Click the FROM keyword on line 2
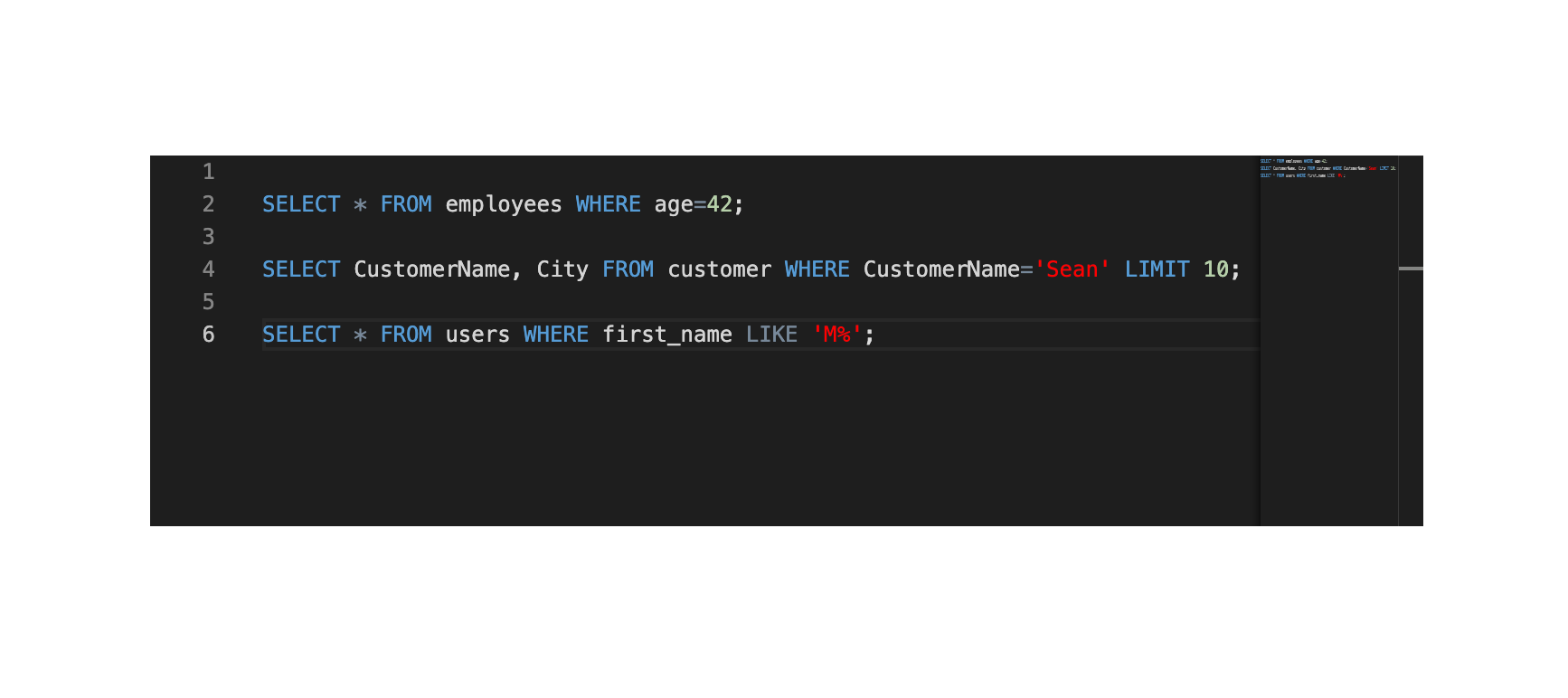The width and height of the screenshot is (1568, 698). coord(406,204)
